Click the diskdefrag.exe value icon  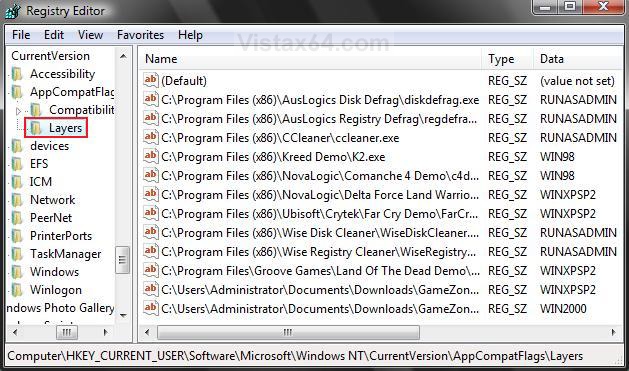151,99
